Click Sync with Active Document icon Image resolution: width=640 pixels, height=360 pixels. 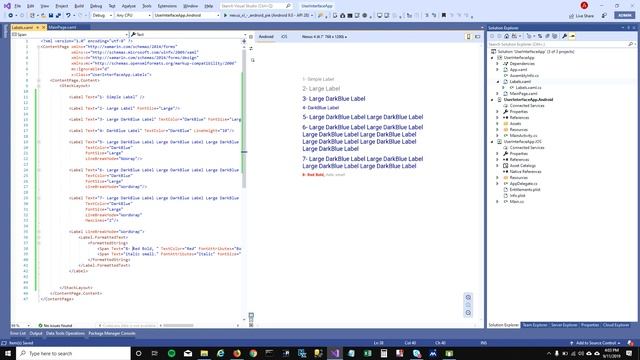point(540,36)
